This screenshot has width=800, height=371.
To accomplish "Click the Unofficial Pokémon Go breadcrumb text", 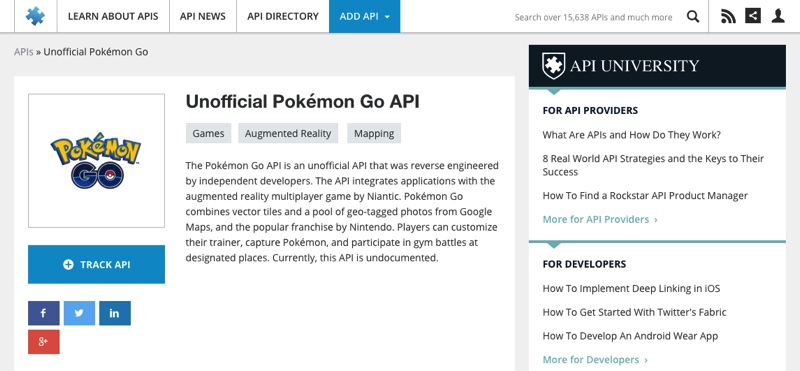I will (96, 52).
